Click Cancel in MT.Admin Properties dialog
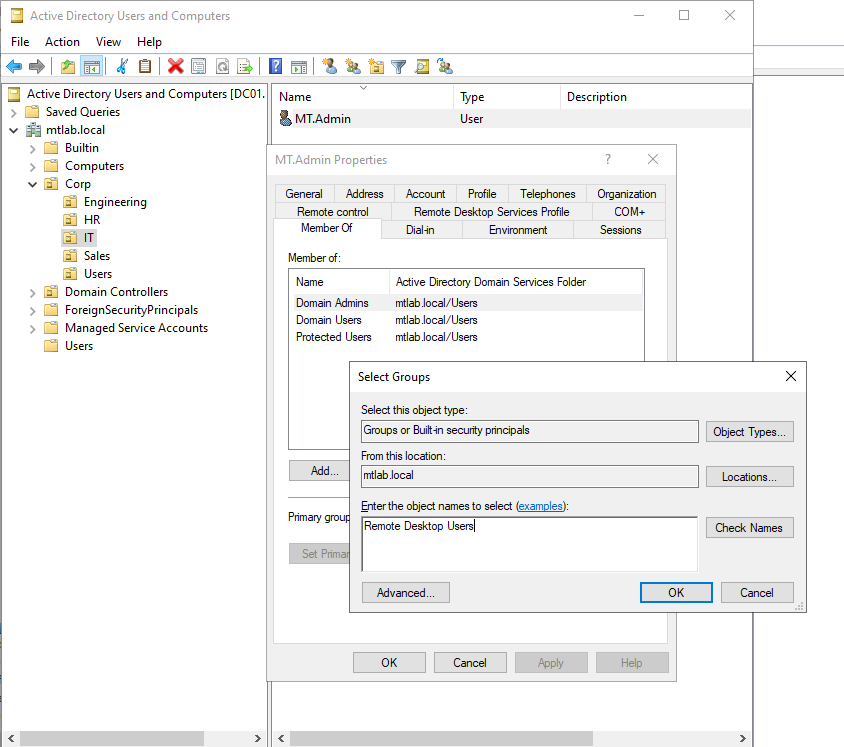Image resolution: width=844 pixels, height=747 pixels. point(470,663)
